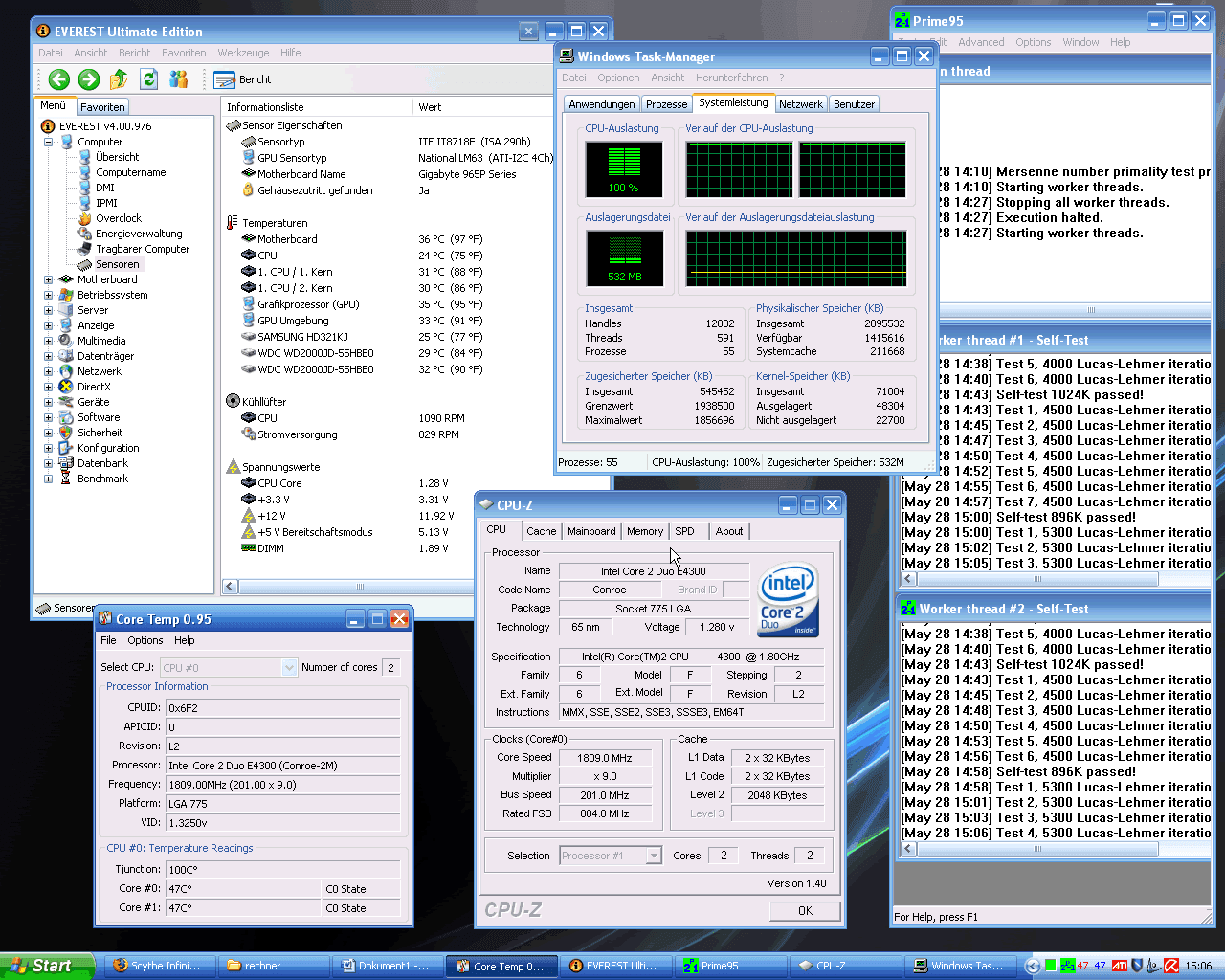Screen dimensions: 1225x980
Task: Click the Spannungswerte warning icon in EVEREST list
Action: pyautogui.click(x=233, y=467)
